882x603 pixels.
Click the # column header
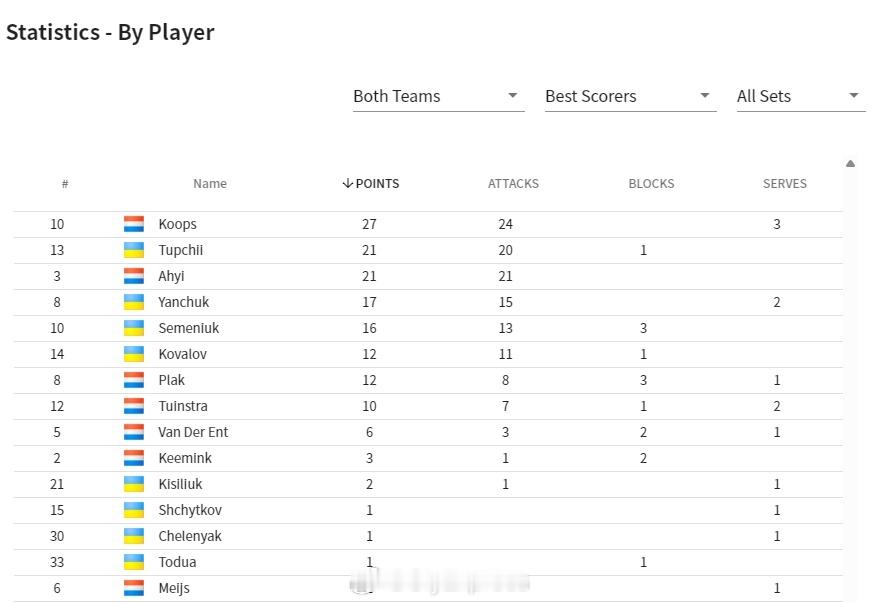65,183
